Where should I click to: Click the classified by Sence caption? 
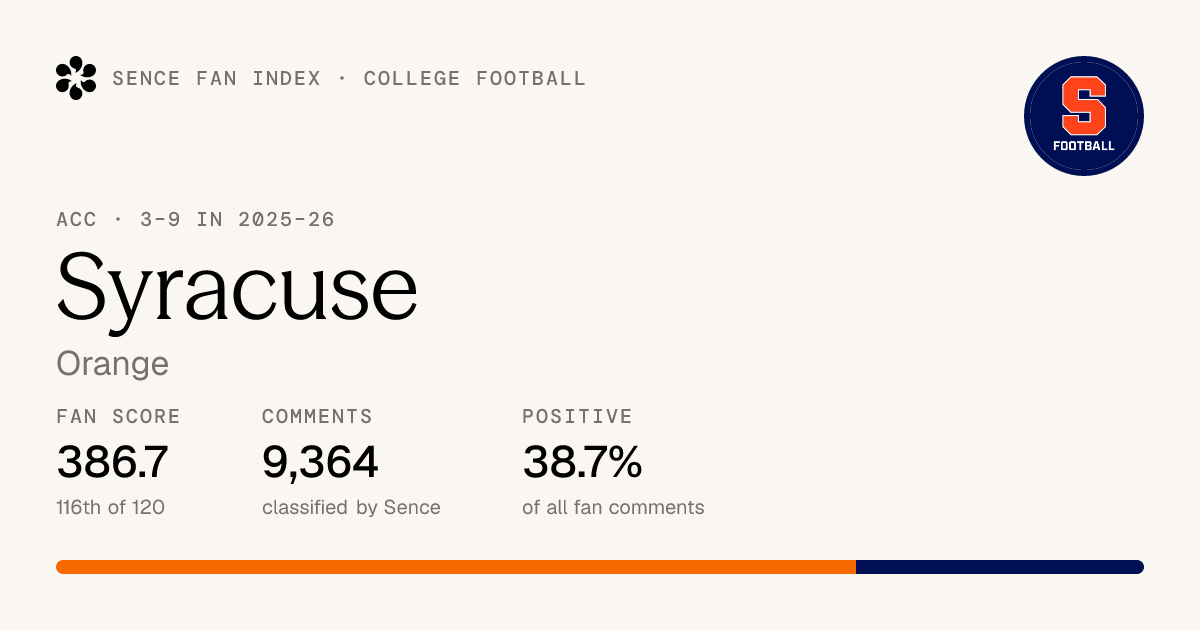pyautogui.click(x=351, y=507)
